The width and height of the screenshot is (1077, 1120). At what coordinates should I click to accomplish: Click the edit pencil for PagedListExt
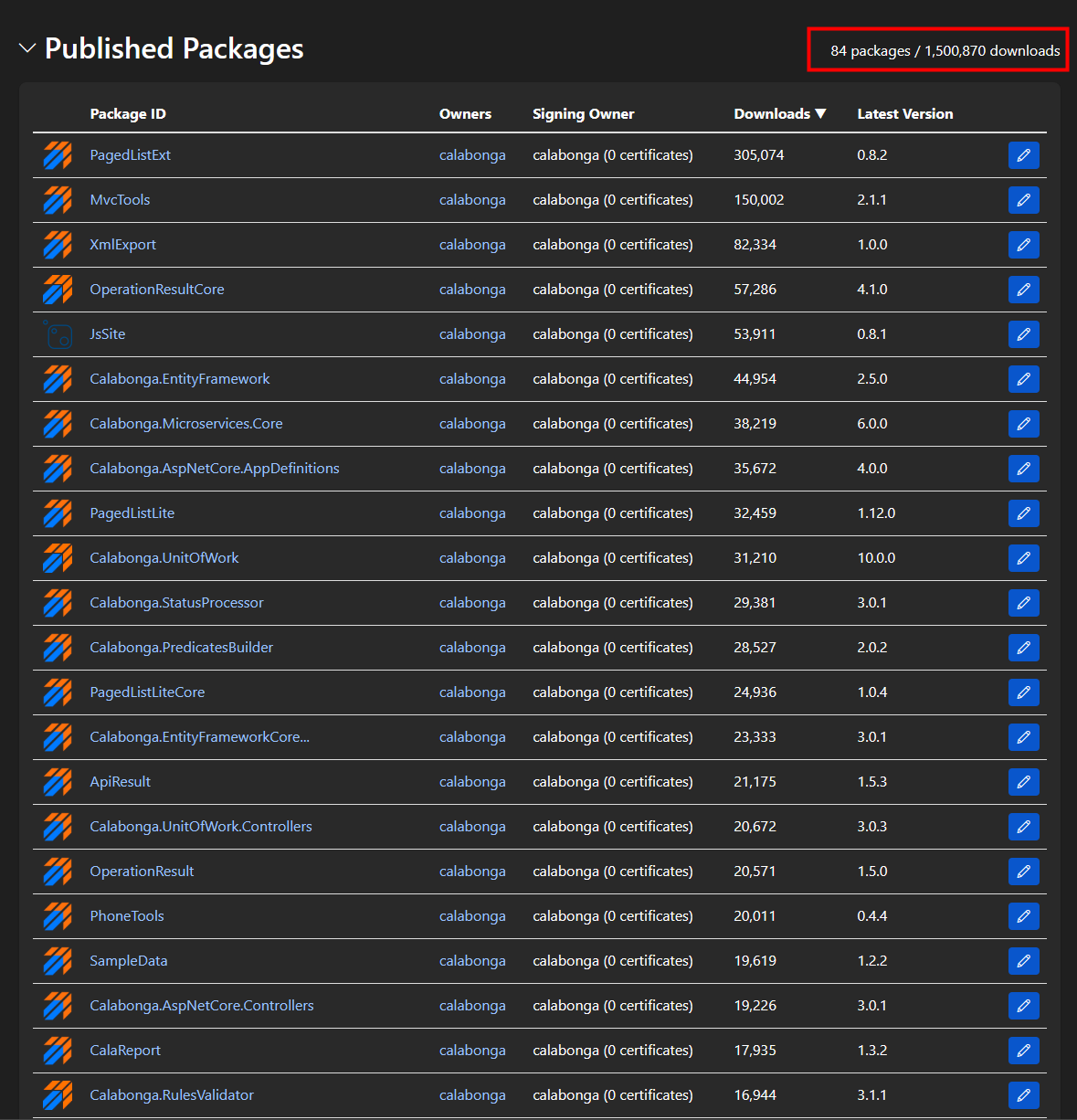click(x=1023, y=155)
